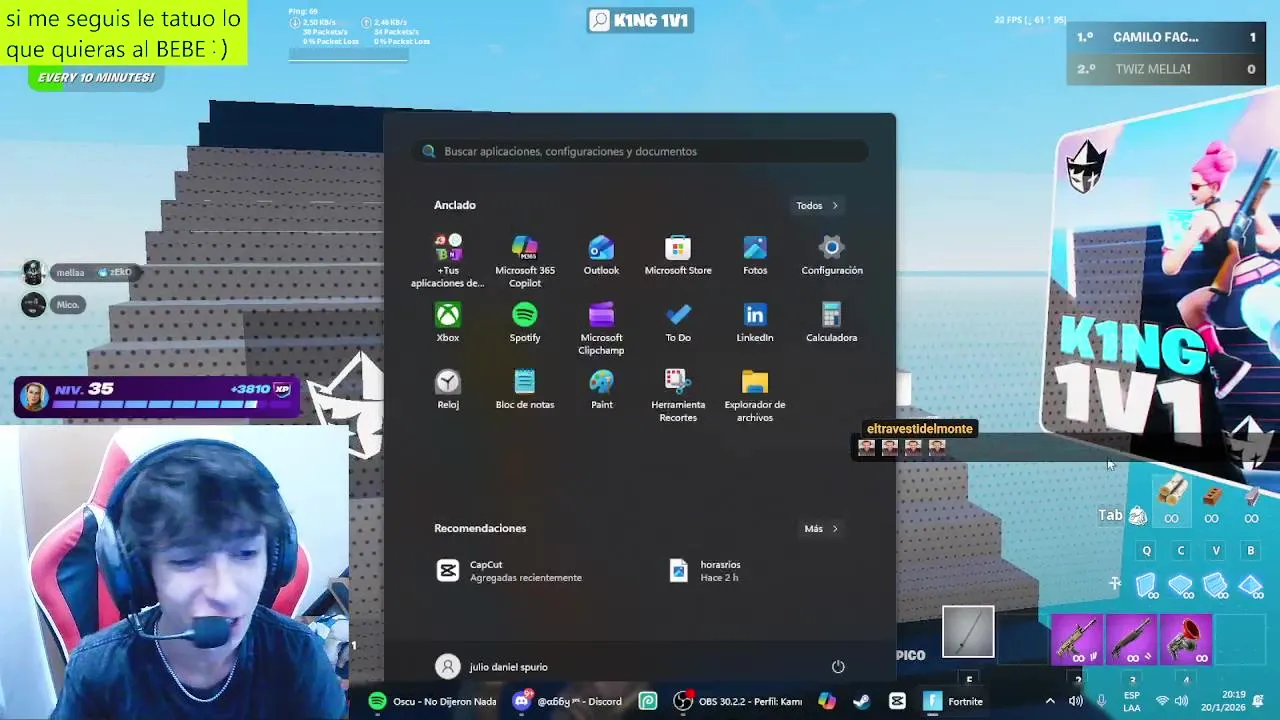Viewport: 1280px width, 720px height.
Task: Launch the Calculadora app
Action: [x=832, y=322]
